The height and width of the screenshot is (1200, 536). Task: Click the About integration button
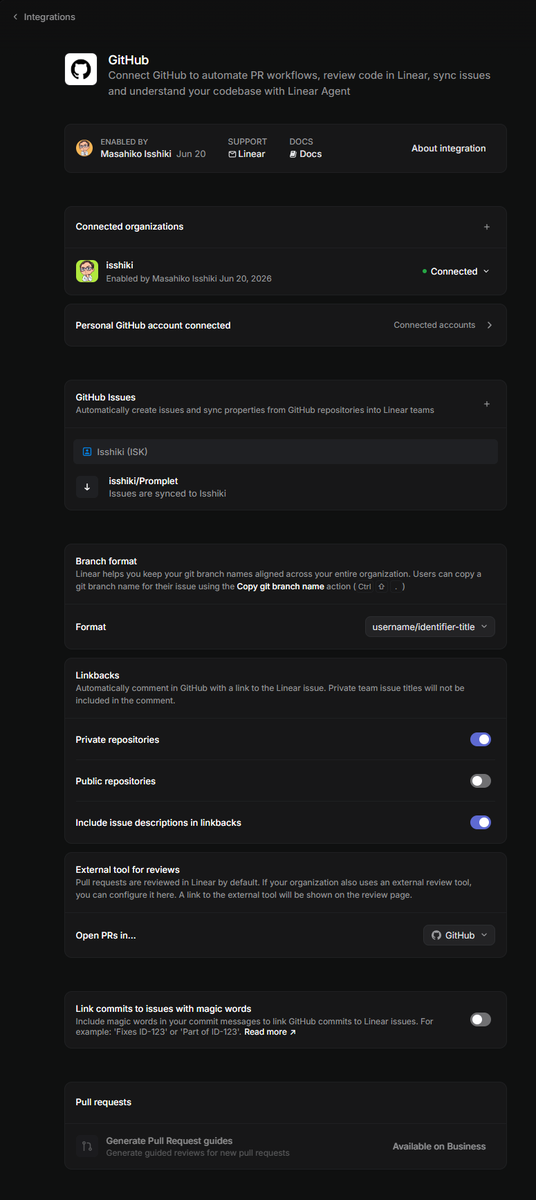point(449,148)
